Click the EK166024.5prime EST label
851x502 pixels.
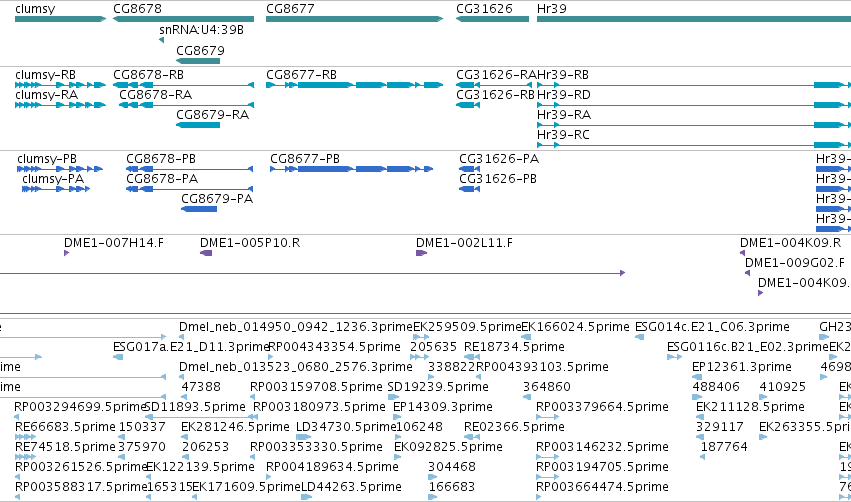tap(575, 327)
